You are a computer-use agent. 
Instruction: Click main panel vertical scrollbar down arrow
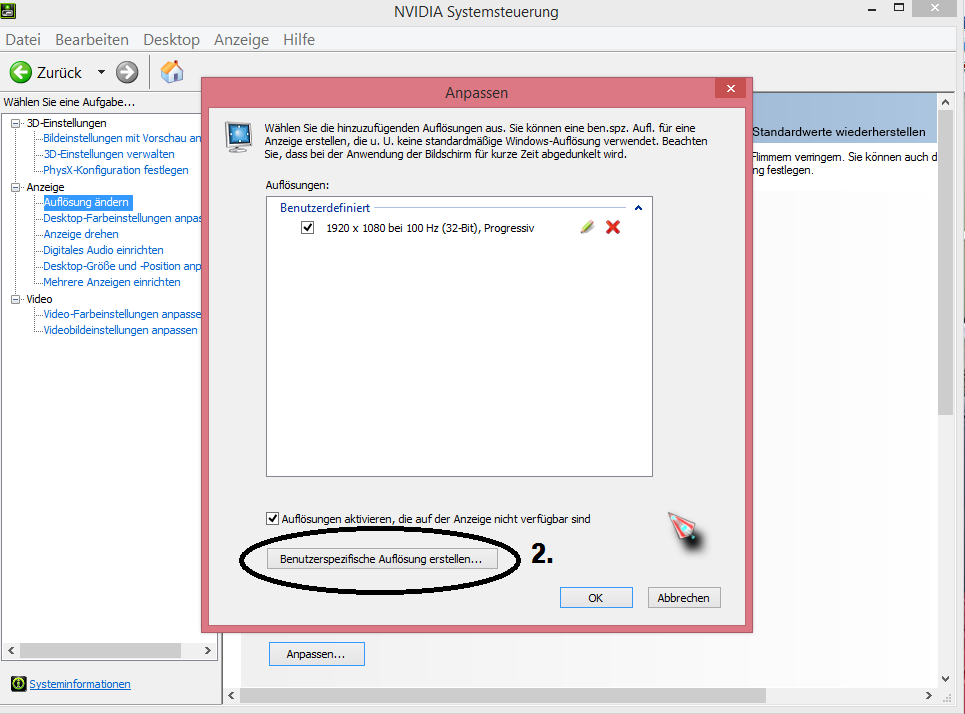coord(946,679)
